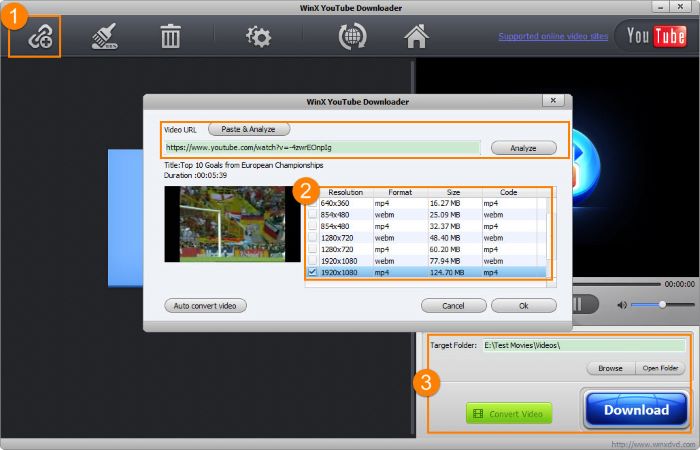
Task: Click the Format column header
Action: click(400, 192)
